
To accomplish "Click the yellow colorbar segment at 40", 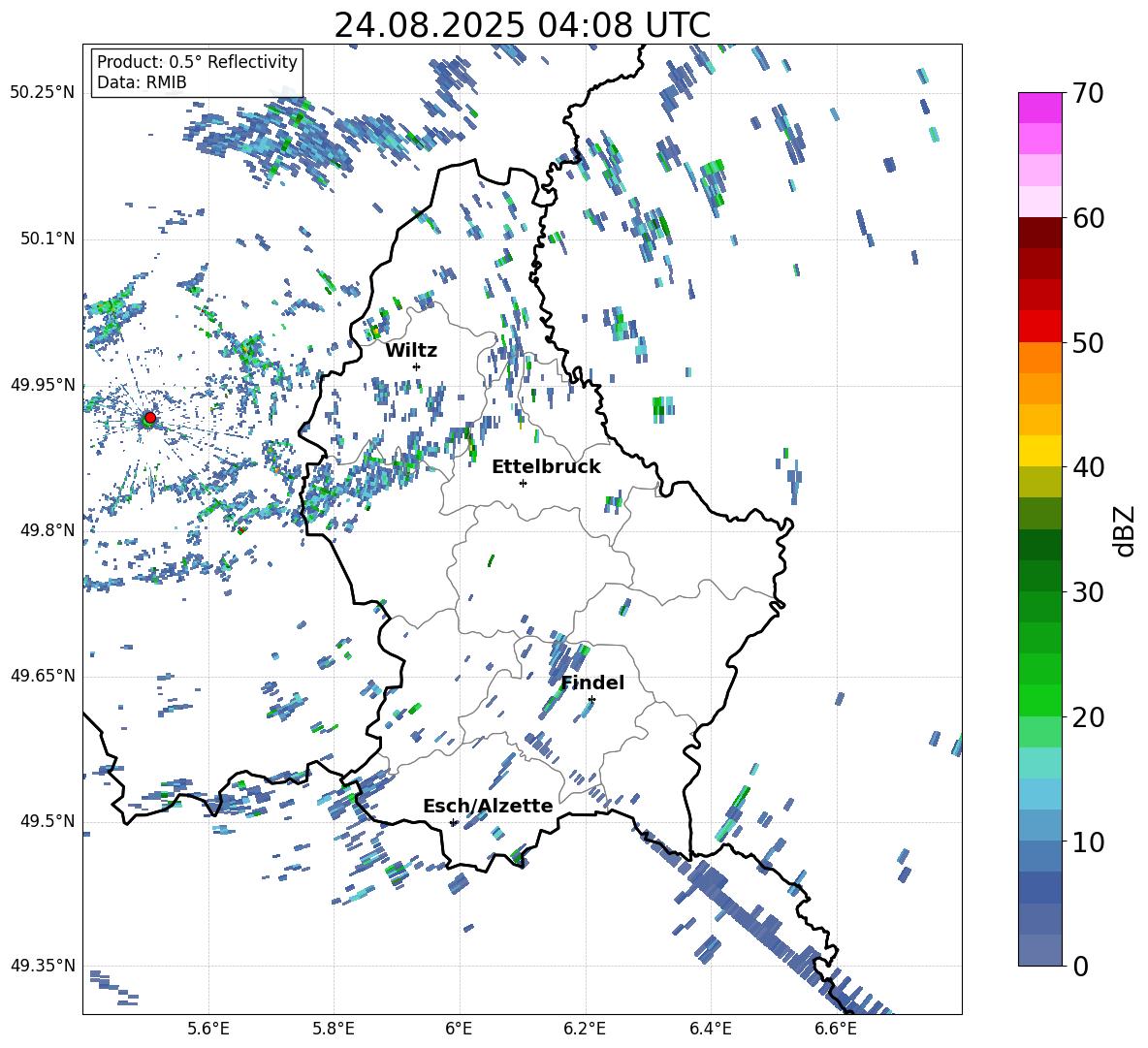I will pyautogui.click(x=1040, y=451).
